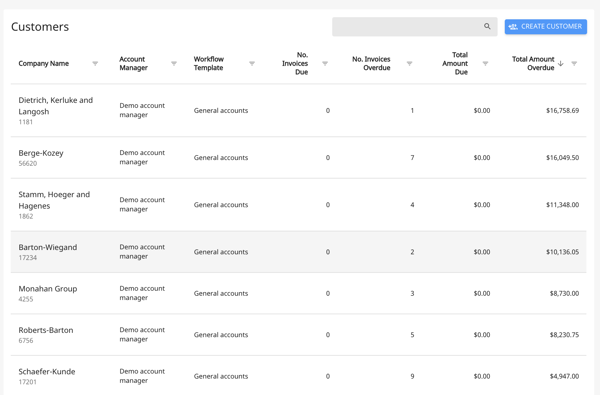Viewport: 600px width, 395px height.
Task: Click customer number 17201
Action: point(28,382)
